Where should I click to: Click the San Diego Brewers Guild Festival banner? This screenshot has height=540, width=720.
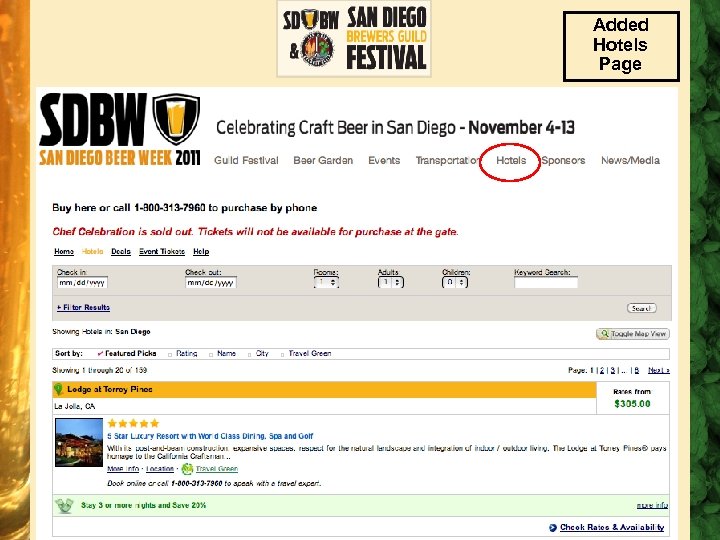(x=354, y=39)
